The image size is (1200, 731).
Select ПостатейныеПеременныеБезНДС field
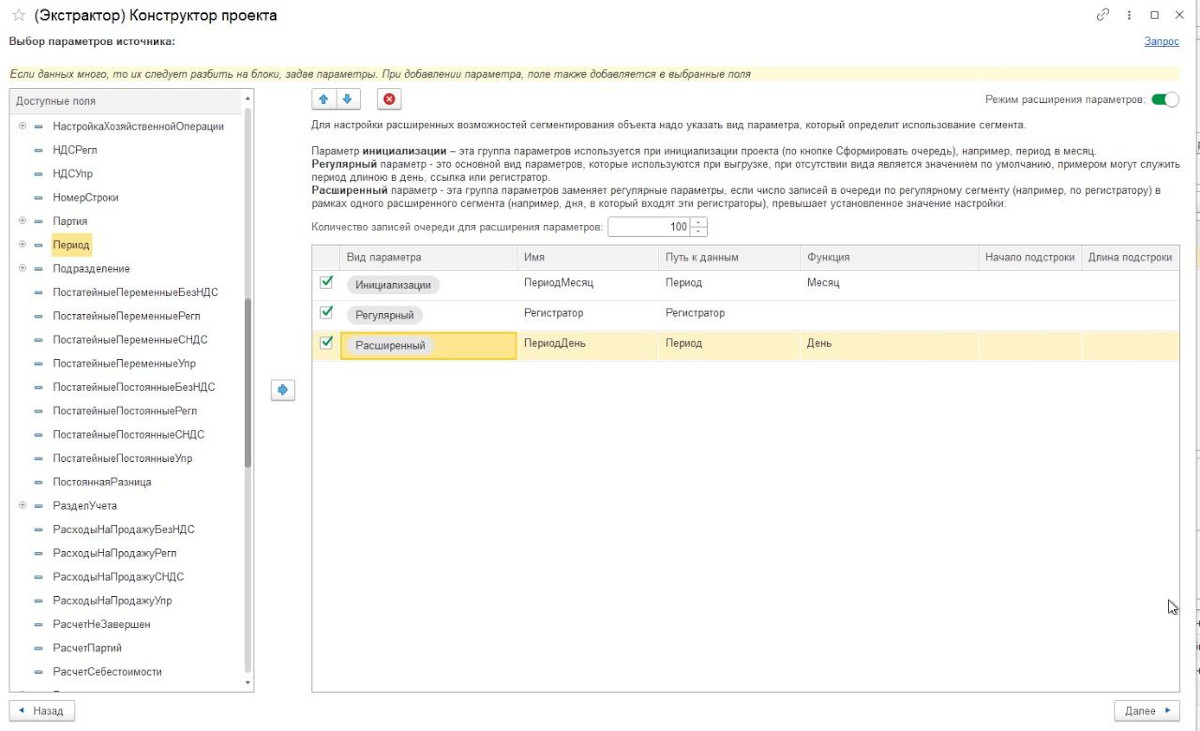[x=135, y=293]
